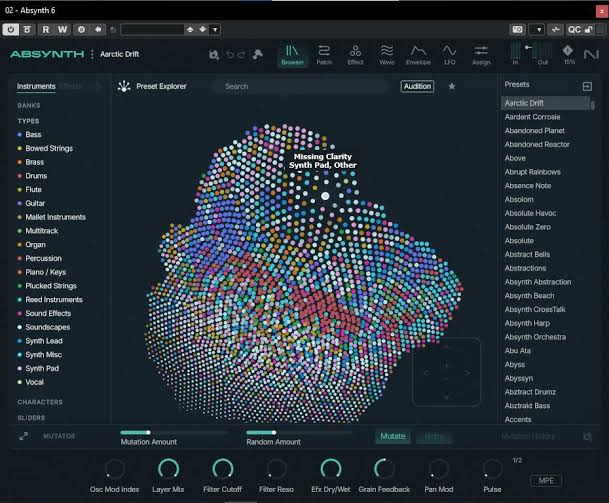Click the mutator expand arrows icon
609x503 pixels.
click(23, 436)
